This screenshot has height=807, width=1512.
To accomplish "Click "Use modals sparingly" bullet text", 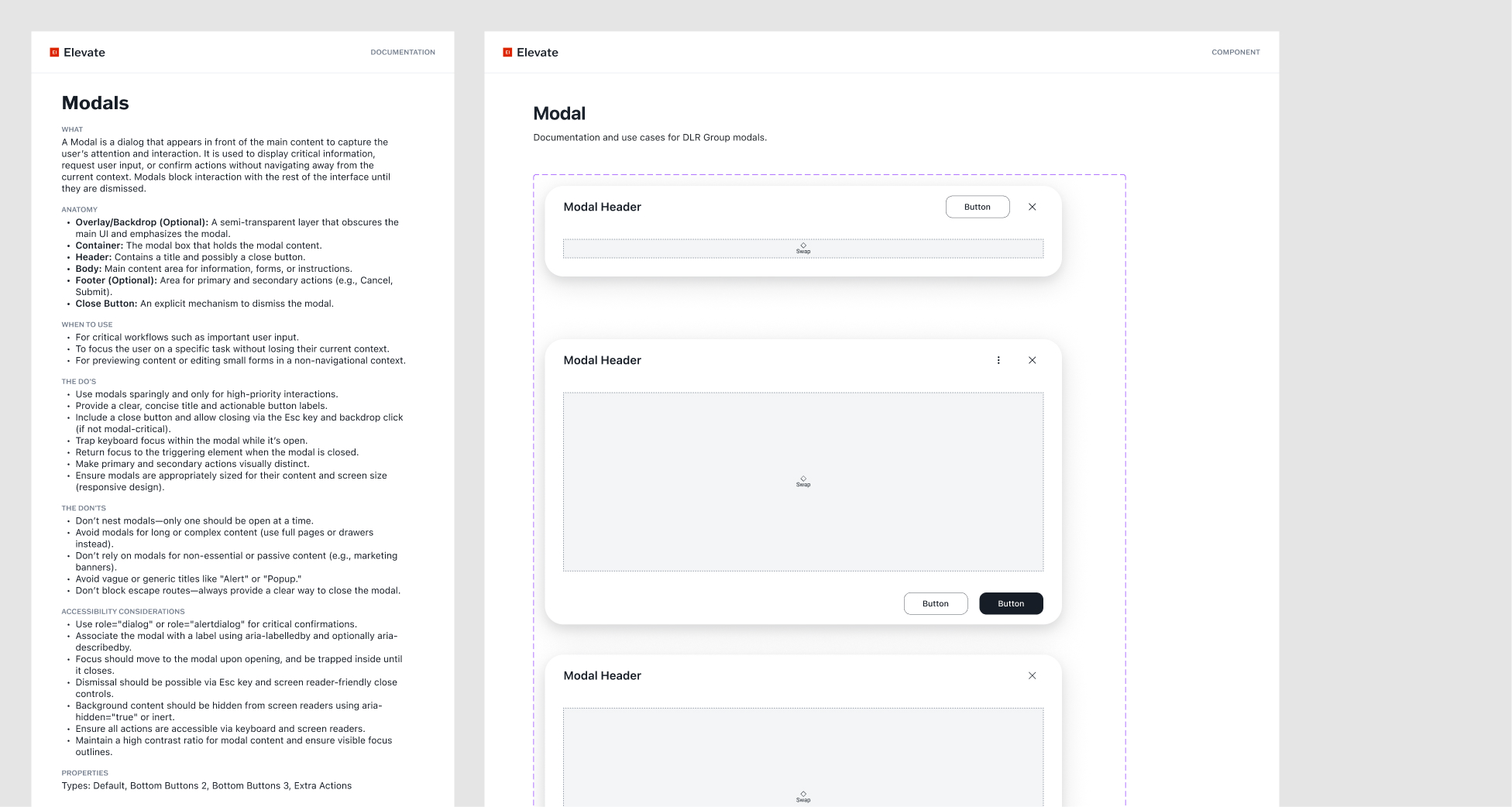I will 207,394.
